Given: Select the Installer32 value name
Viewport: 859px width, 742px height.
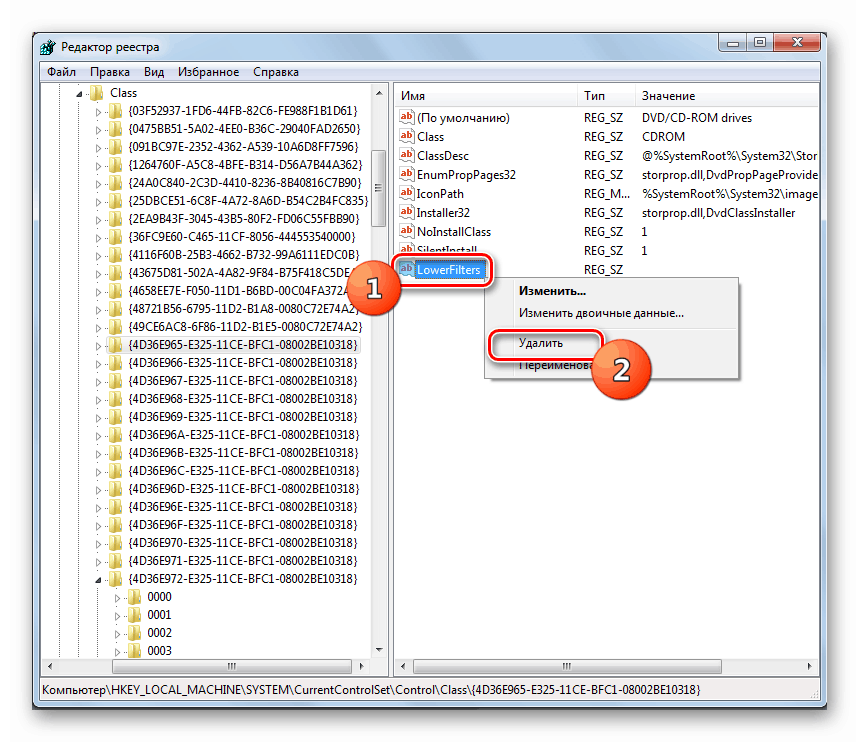Looking at the screenshot, I should [x=443, y=212].
